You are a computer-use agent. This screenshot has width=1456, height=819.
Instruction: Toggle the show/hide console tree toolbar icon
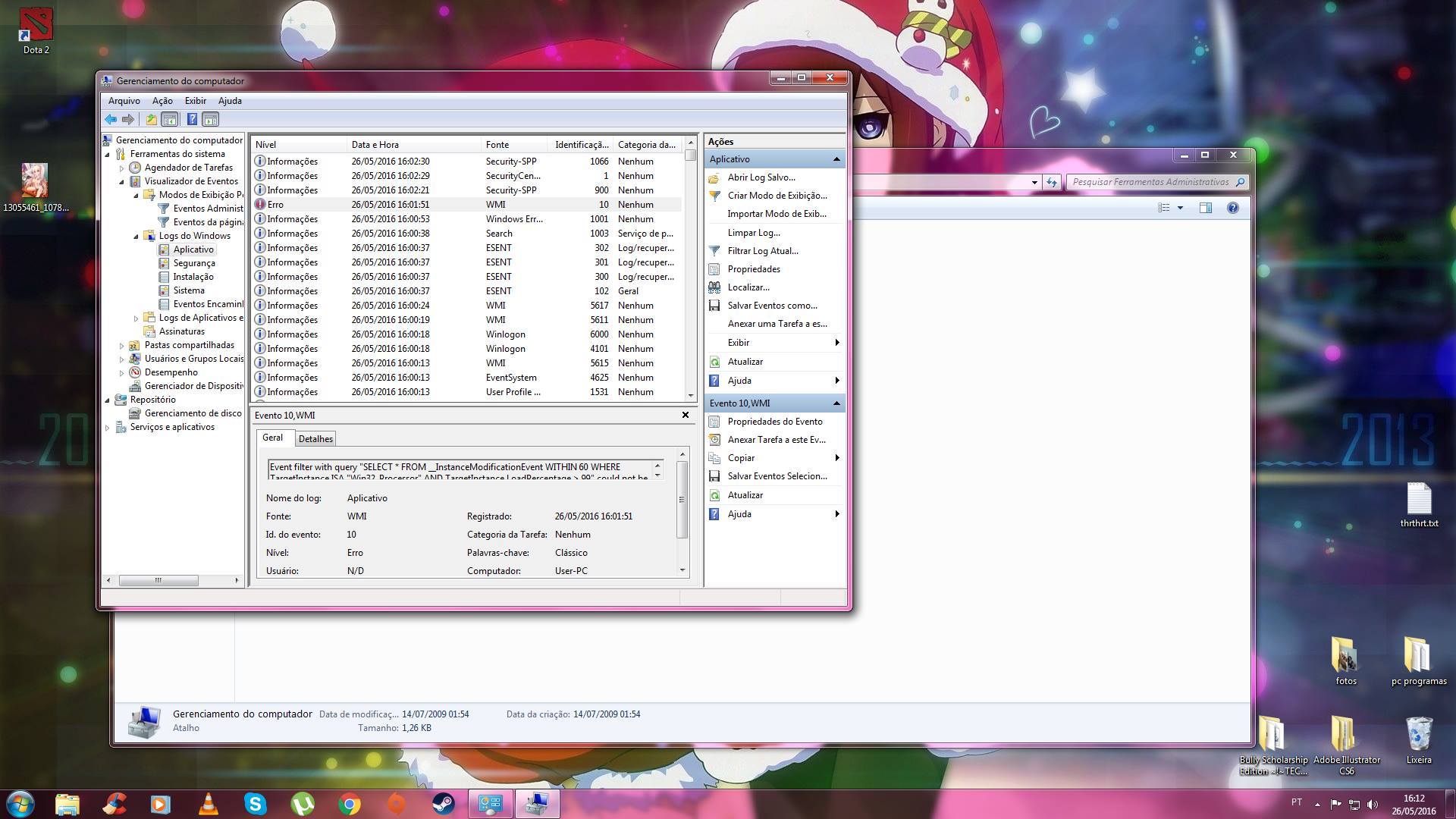coord(170,119)
